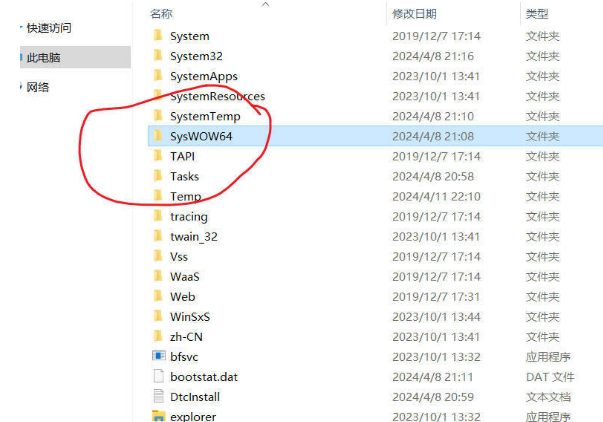
Task: Click the SystemResources file name
Action: (x=218, y=96)
